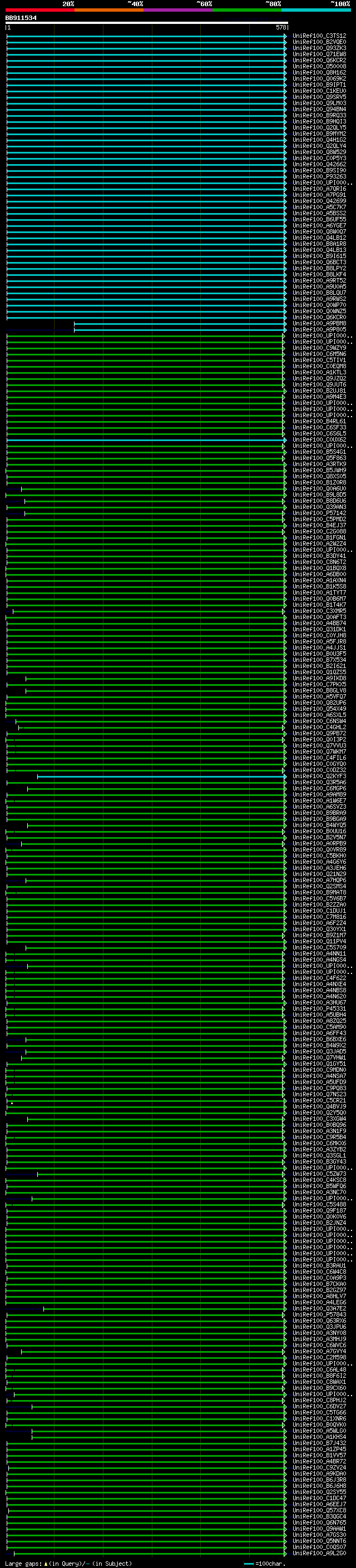Select alignment label UniRef100_Q3A7E2
The width and height of the screenshot is (356, 1568).
pyautogui.click(x=319, y=1308)
